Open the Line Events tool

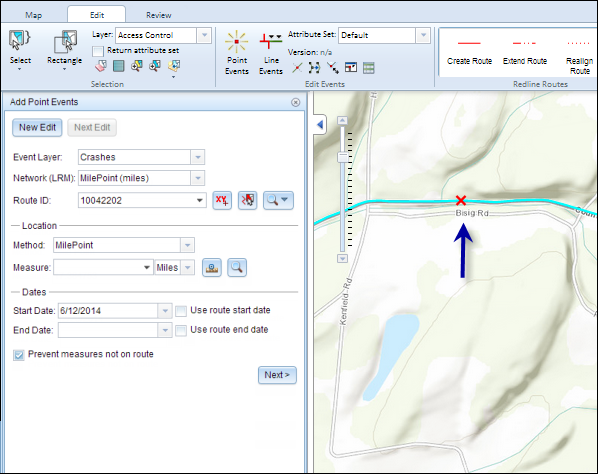point(271,53)
